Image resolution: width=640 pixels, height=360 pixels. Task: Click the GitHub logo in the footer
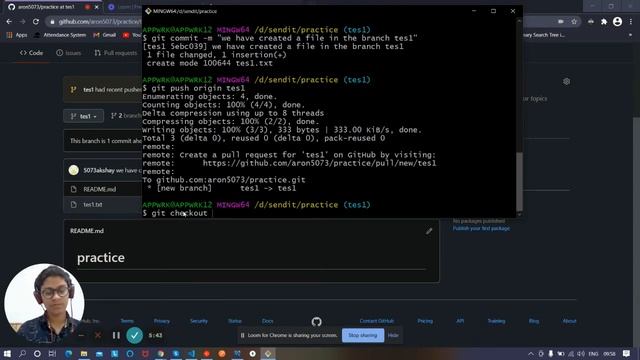[x=316, y=322]
